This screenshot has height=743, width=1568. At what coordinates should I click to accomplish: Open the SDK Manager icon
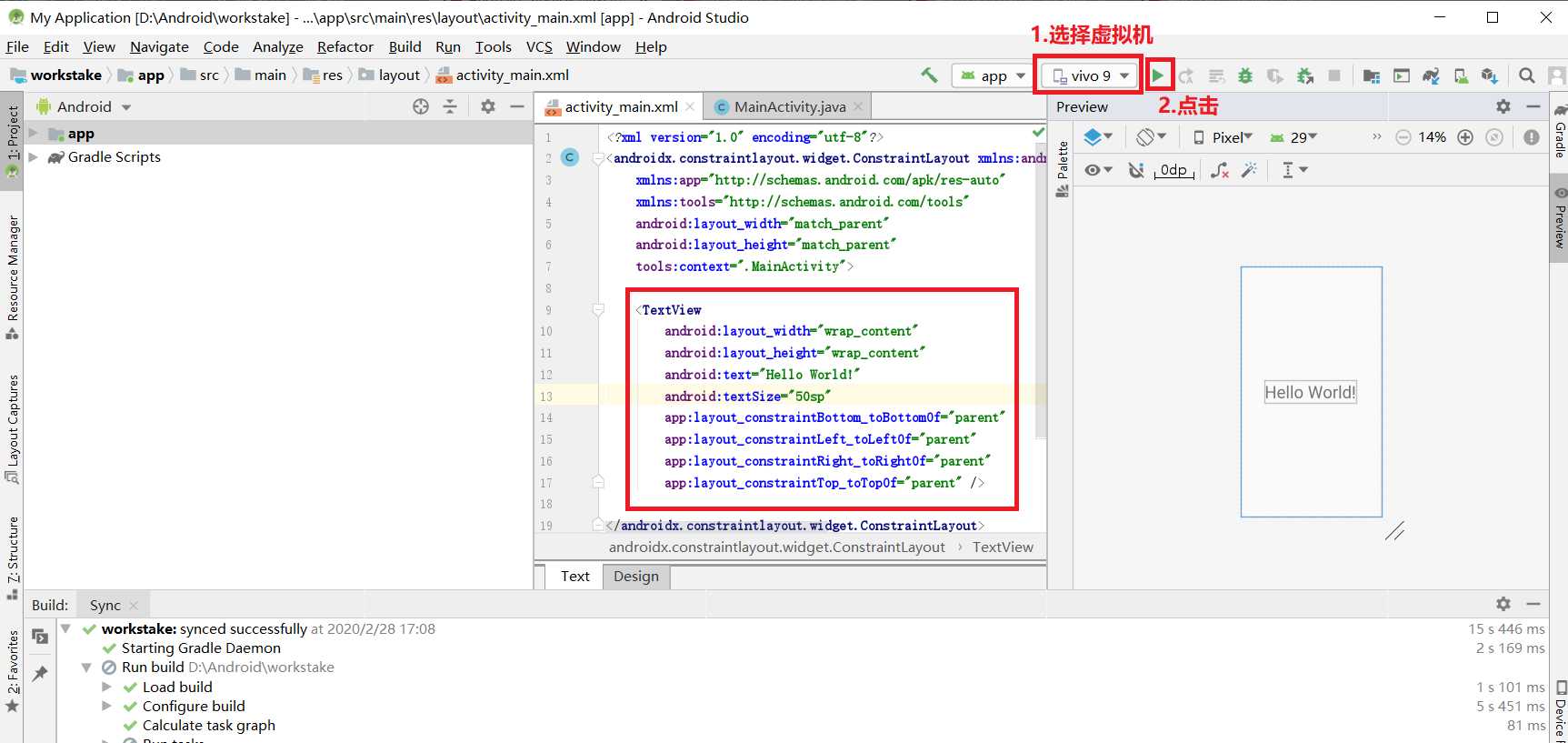pos(1489,75)
